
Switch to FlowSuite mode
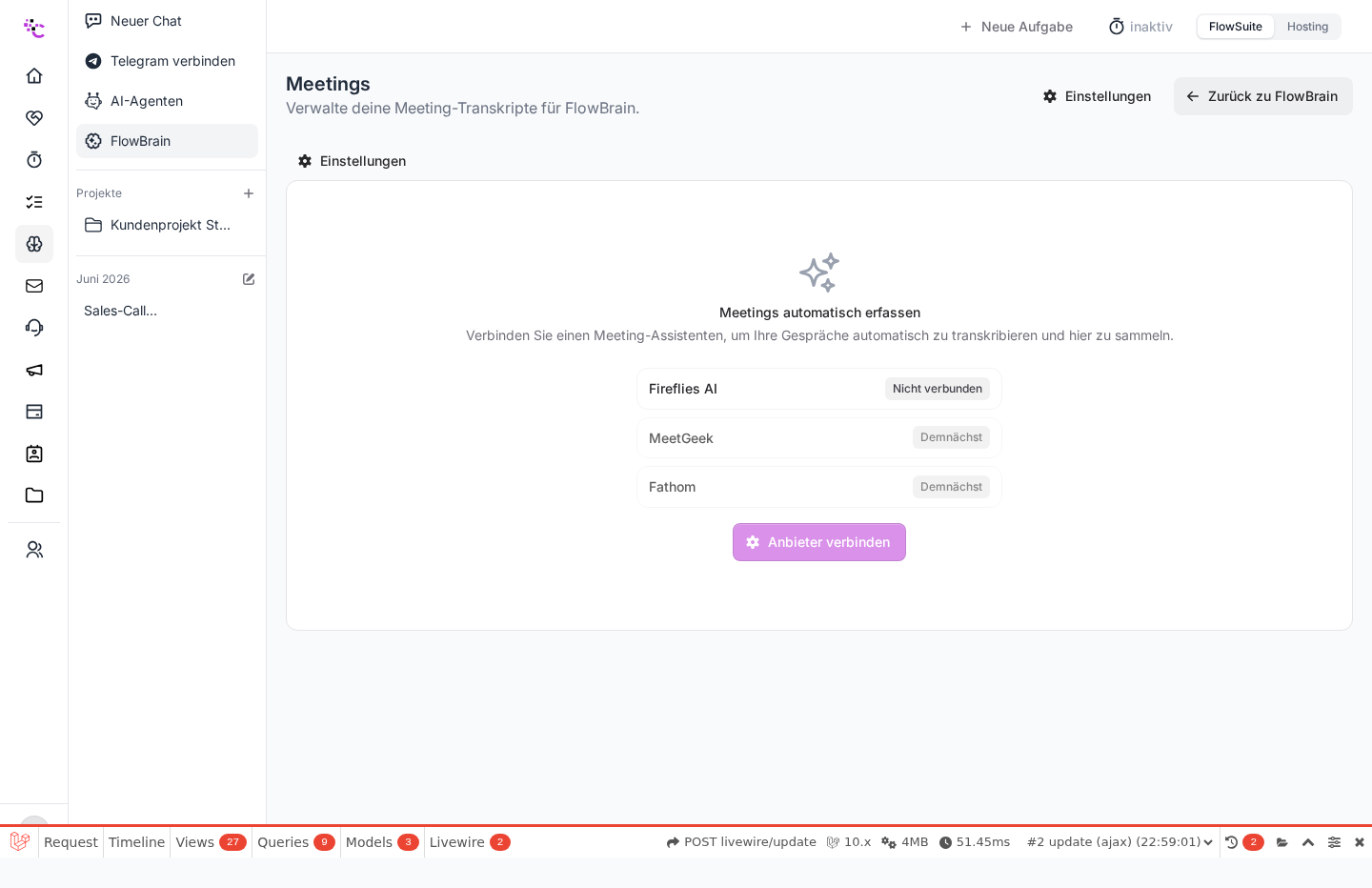(x=1235, y=27)
